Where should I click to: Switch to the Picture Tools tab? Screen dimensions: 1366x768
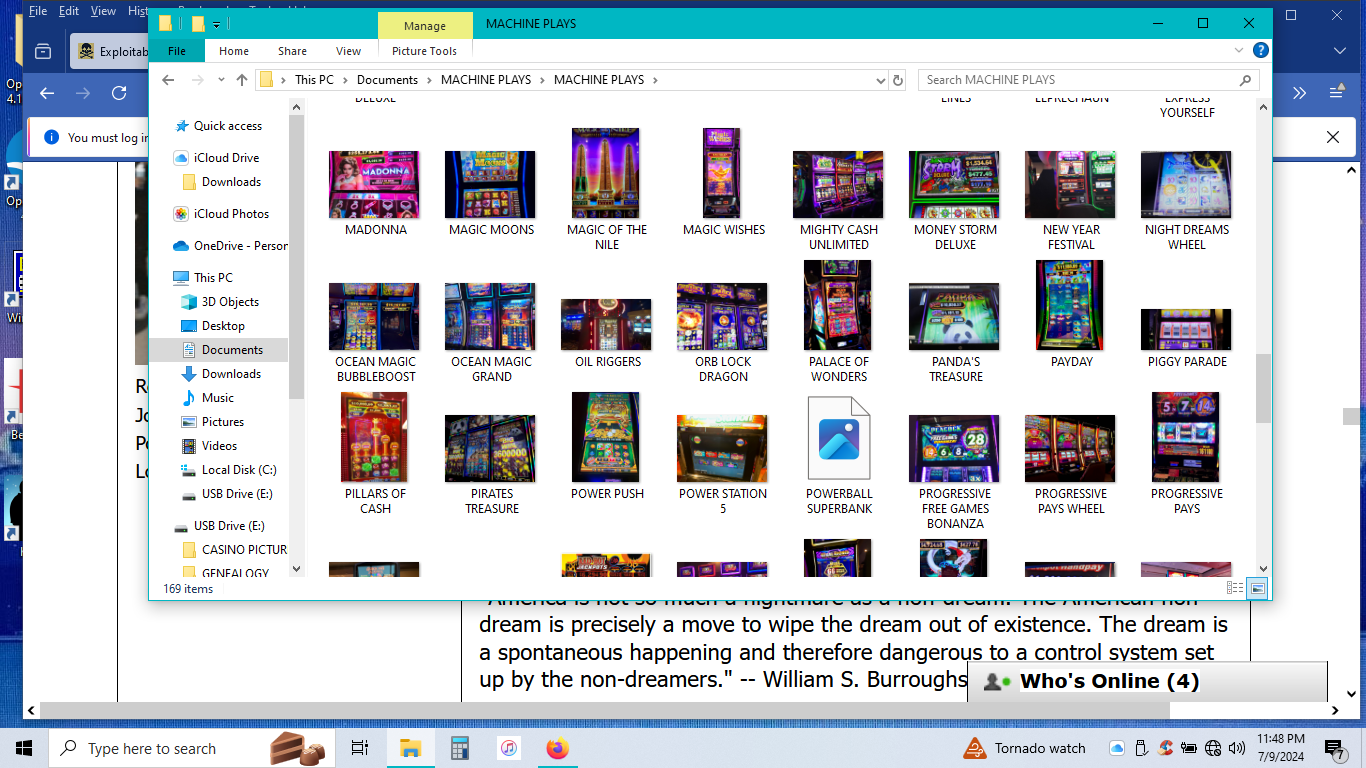click(424, 51)
